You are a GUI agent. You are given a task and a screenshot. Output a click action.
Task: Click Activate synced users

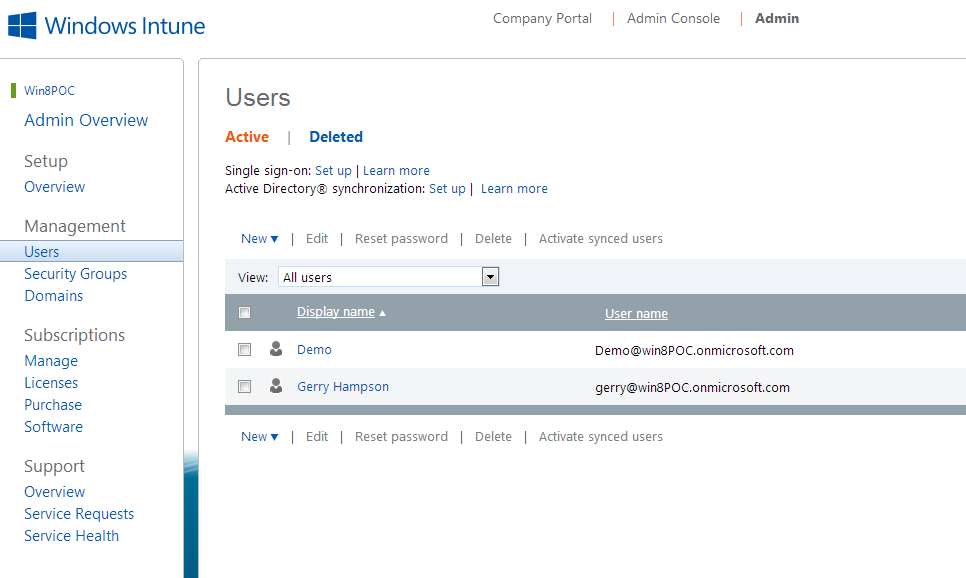(x=600, y=238)
